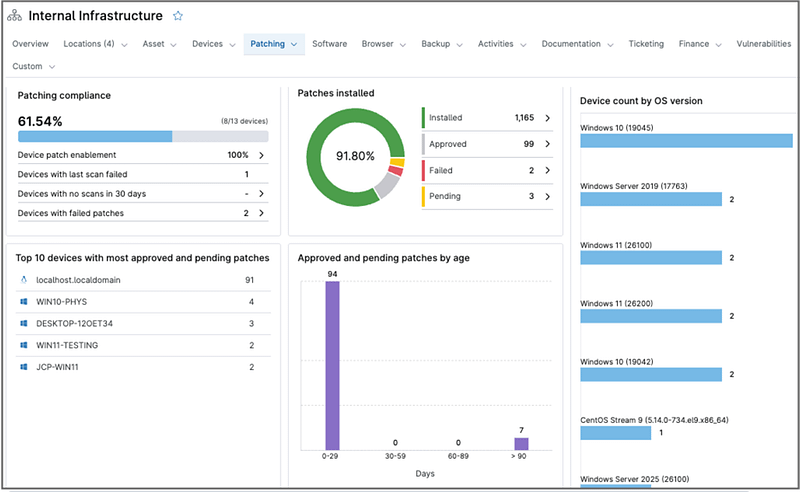Click the 91.80% donut center value
The width and height of the screenshot is (800, 492).
click(355, 156)
